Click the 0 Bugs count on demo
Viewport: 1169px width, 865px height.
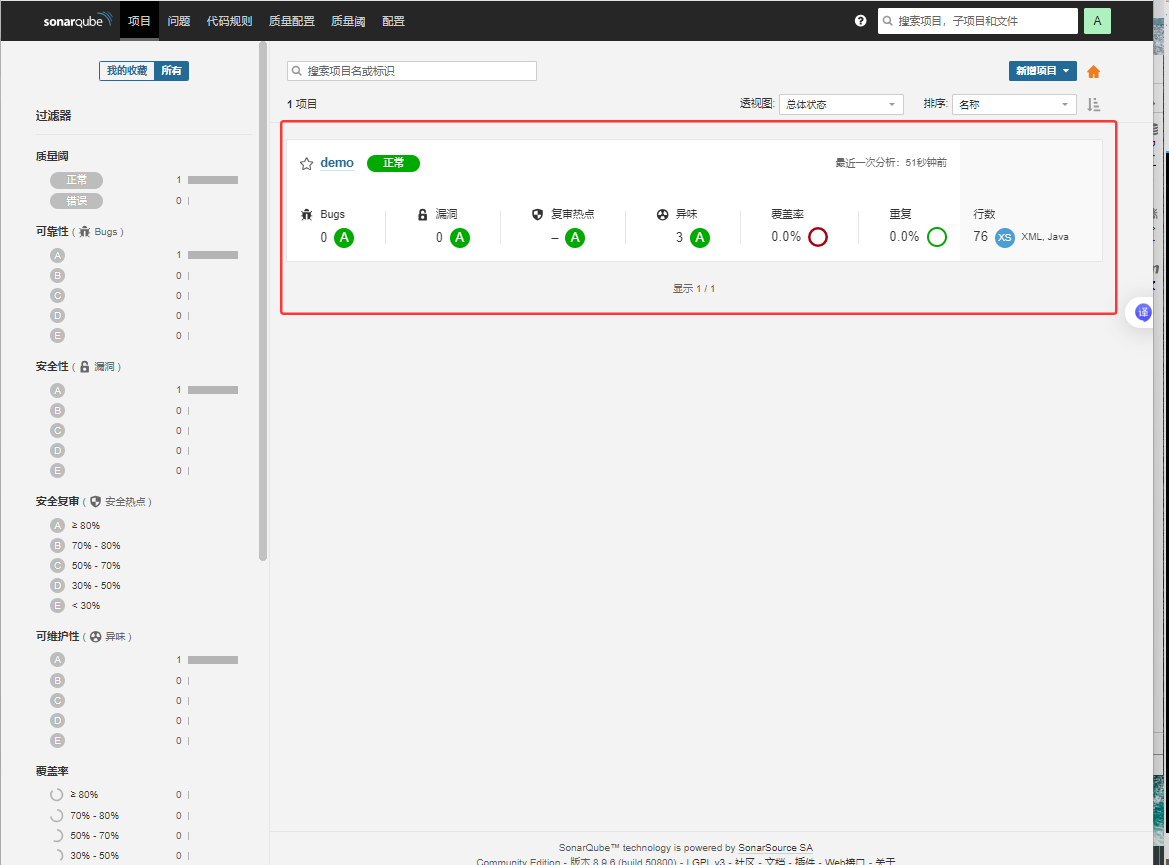pos(324,238)
